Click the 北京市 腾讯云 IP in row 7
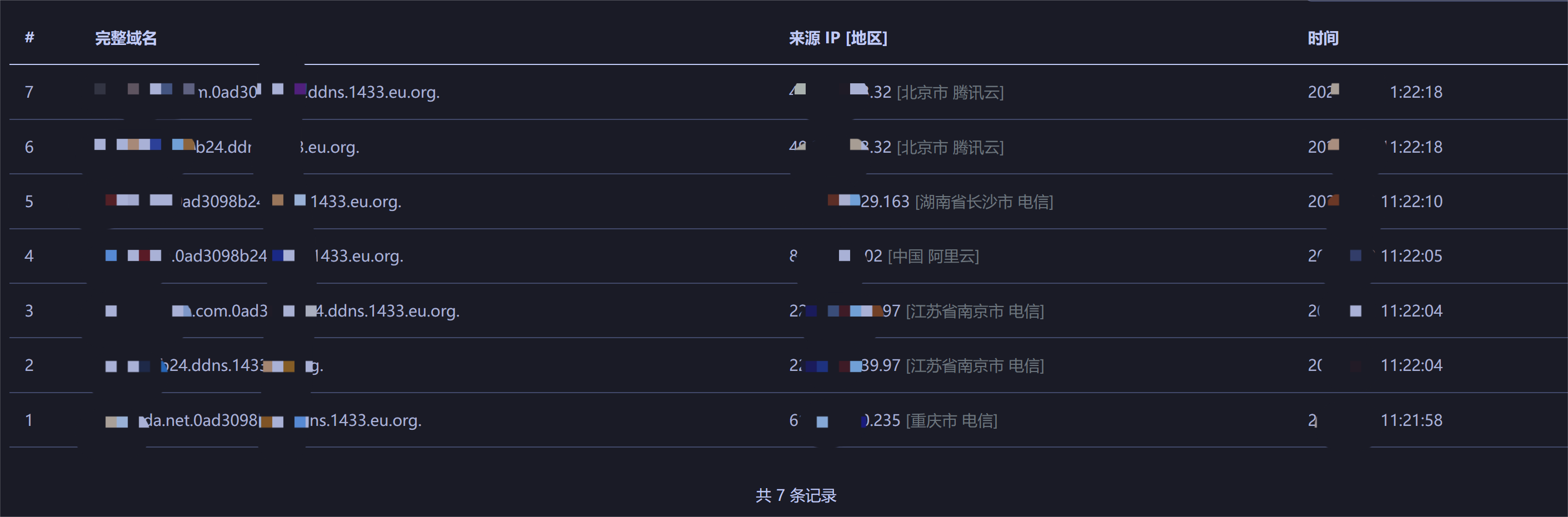1568x517 pixels. pyautogui.click(x=897, y=92)
